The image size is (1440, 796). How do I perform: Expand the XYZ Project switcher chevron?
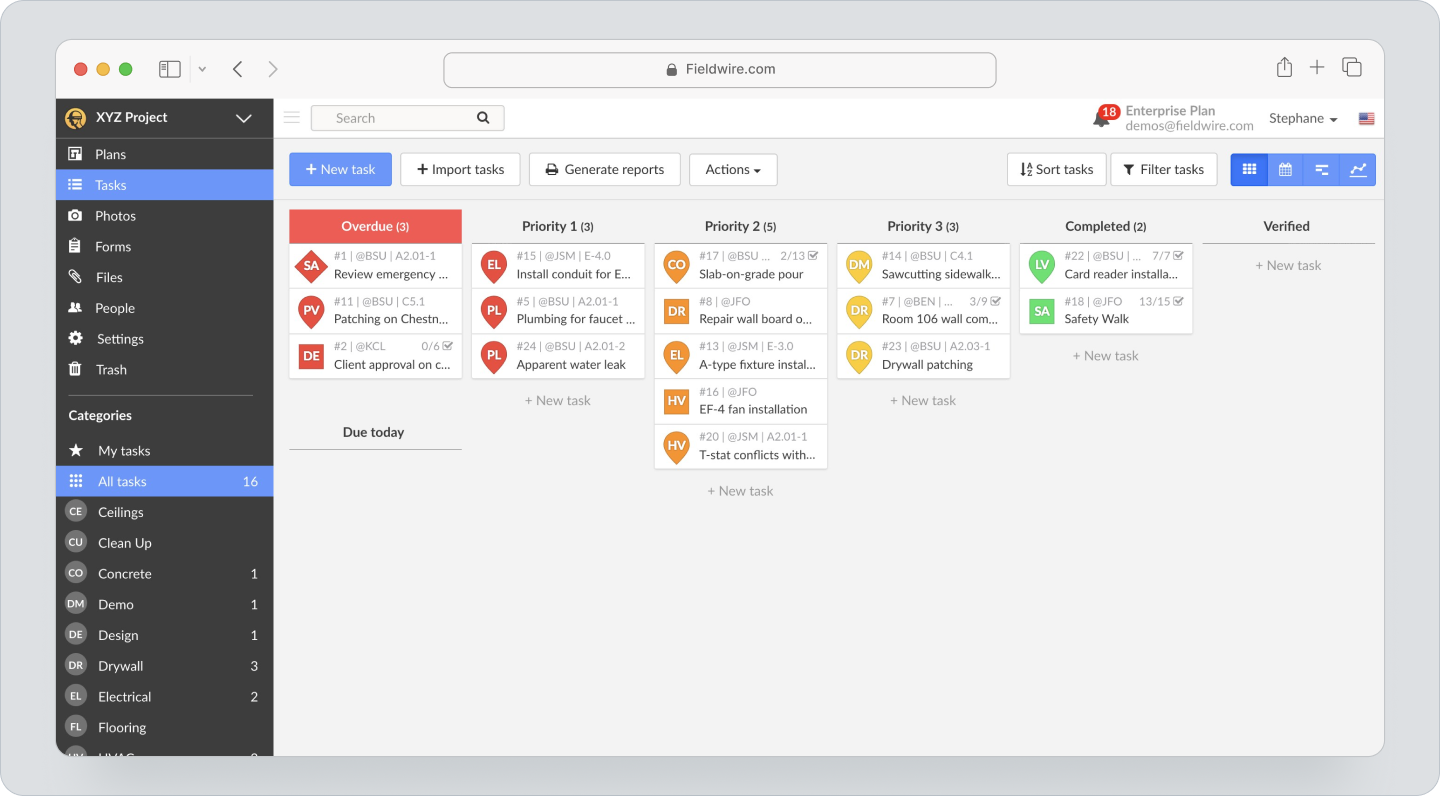point(243,117)
